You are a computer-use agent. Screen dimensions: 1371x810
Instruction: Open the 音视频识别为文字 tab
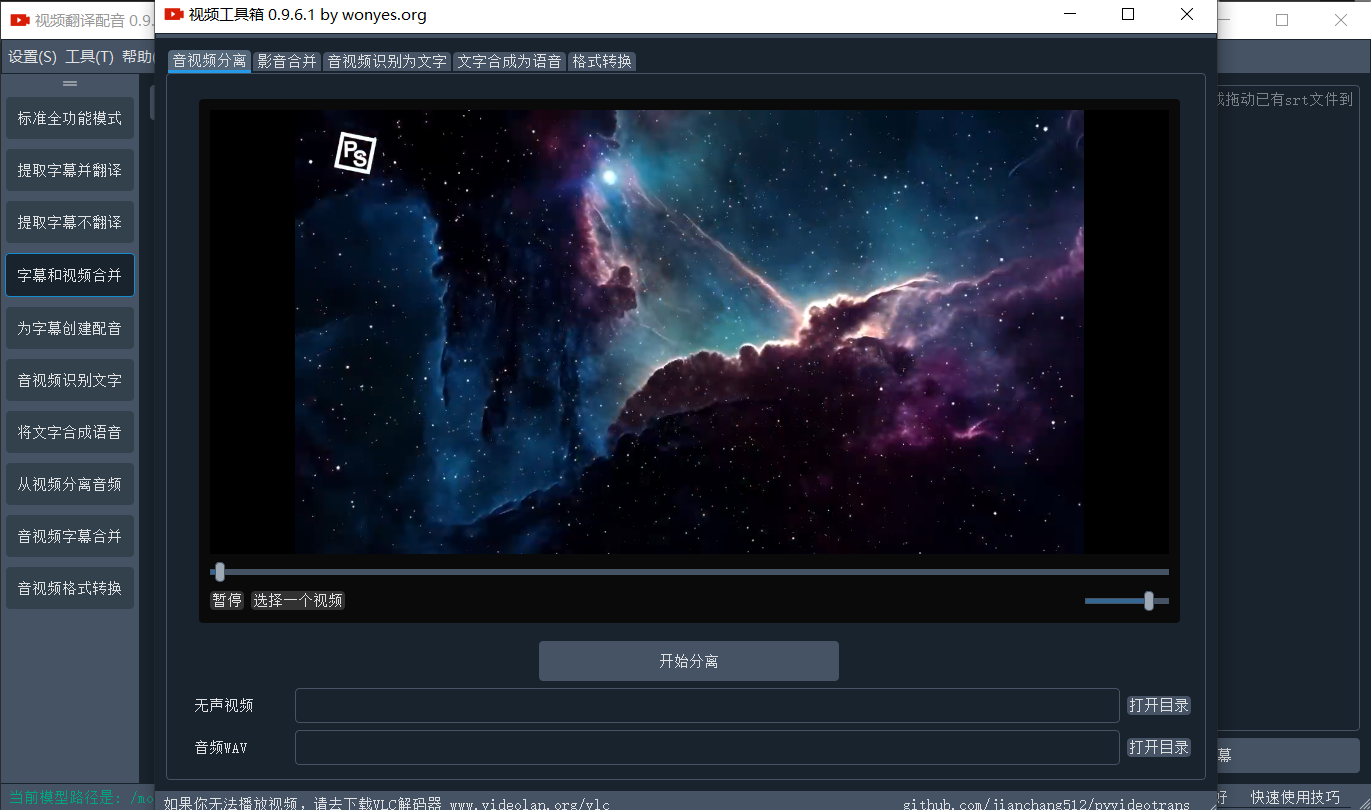[387, 61]
